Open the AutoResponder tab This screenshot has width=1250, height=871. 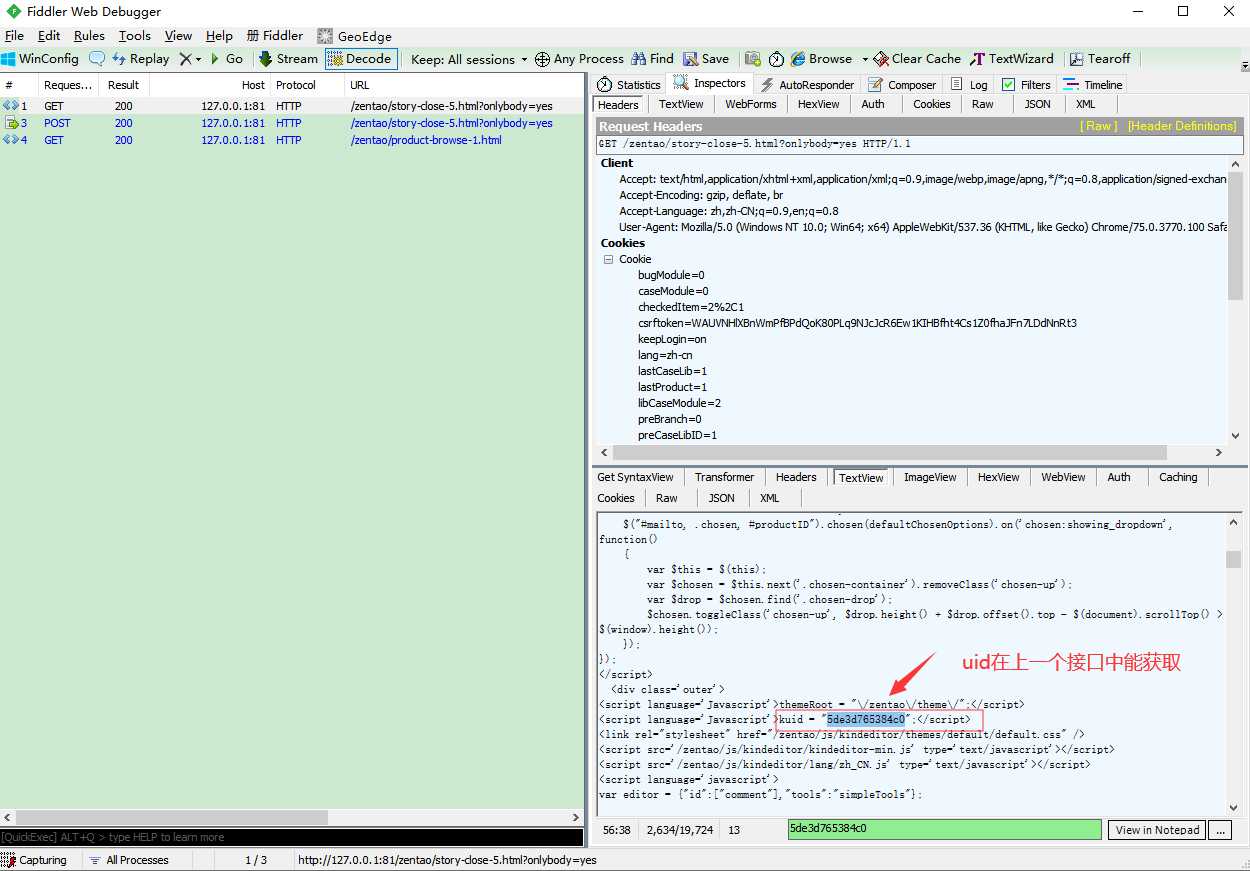click(808, 85)
